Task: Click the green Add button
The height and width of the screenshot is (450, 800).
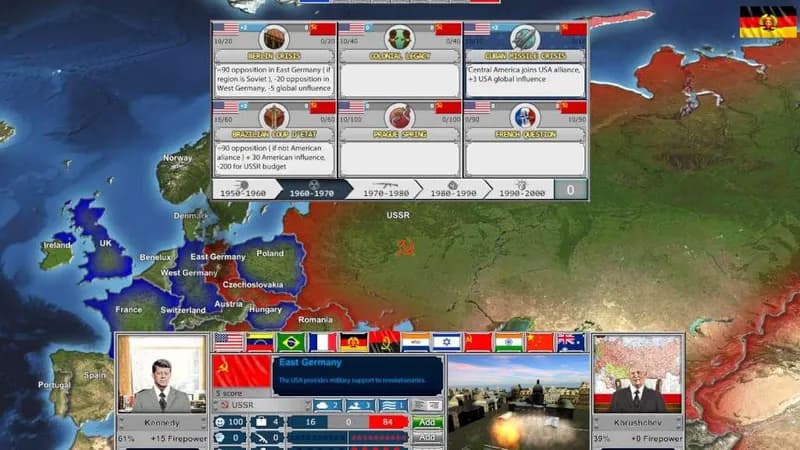Action: [427, 422]
